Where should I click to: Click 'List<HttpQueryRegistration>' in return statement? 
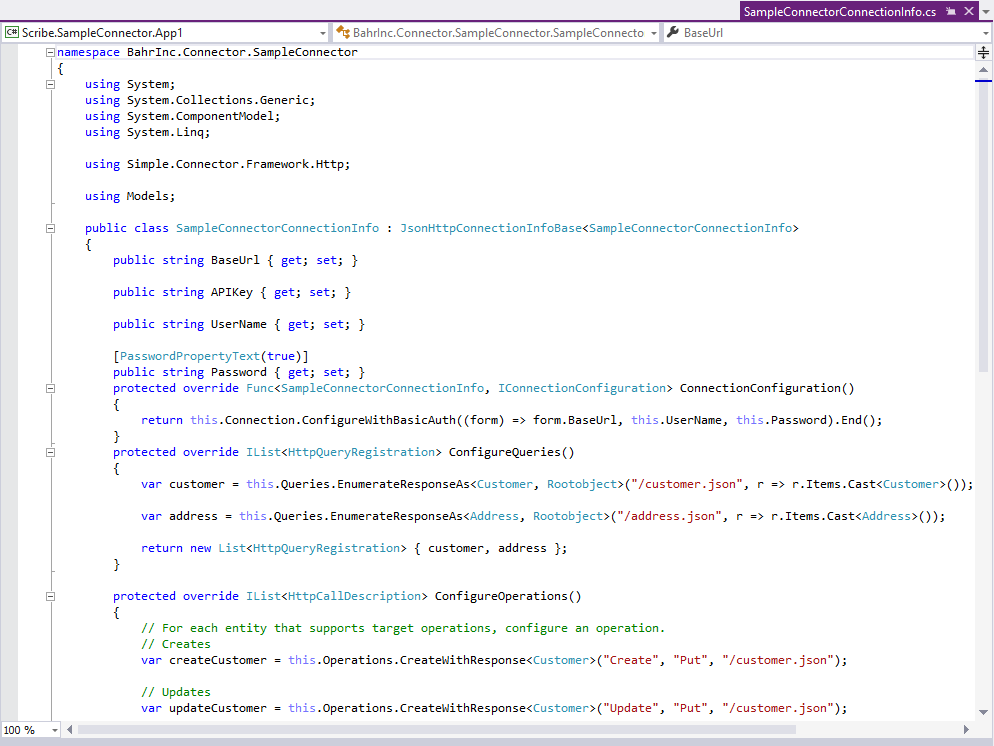pyautogui.click(x=312, y=548)
